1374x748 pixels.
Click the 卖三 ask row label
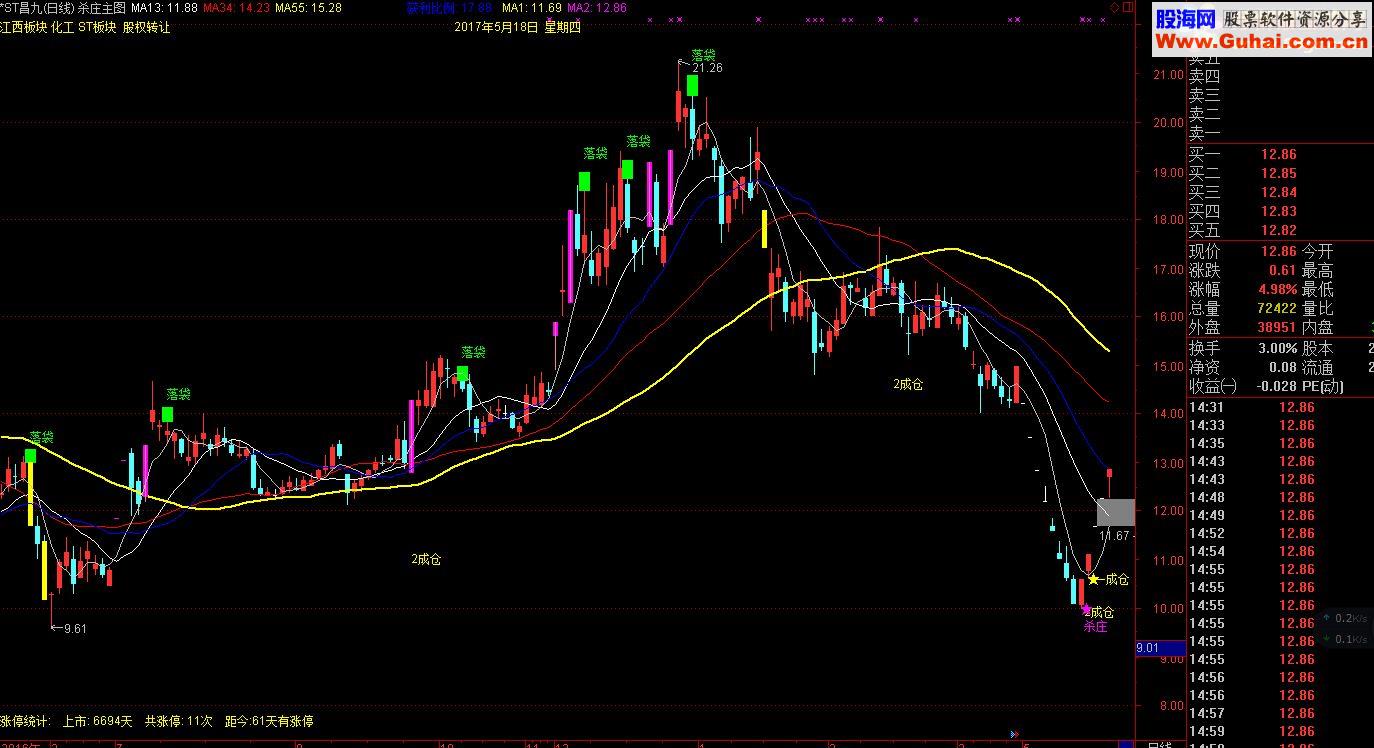1205,96
